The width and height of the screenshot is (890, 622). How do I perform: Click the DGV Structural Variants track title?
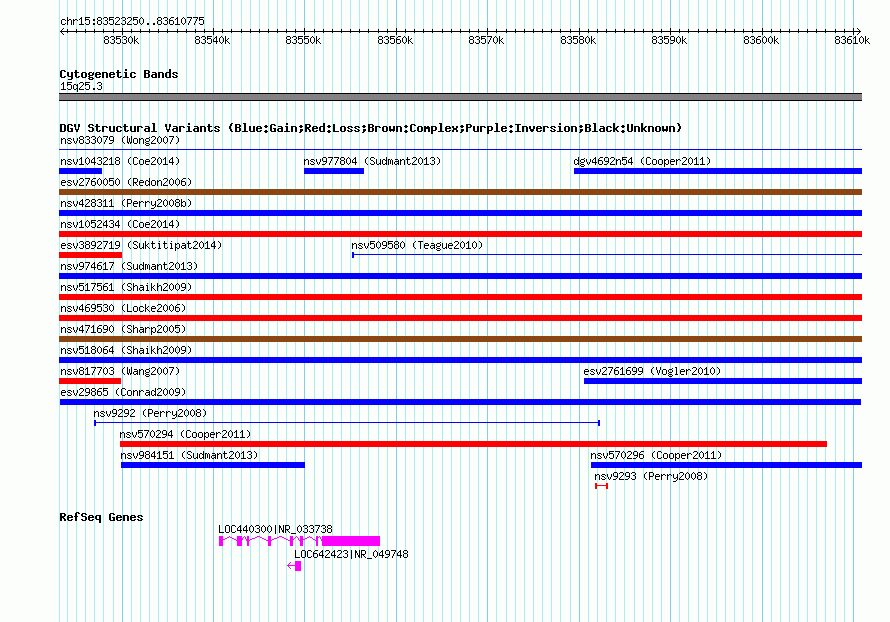tap(371, 128)
